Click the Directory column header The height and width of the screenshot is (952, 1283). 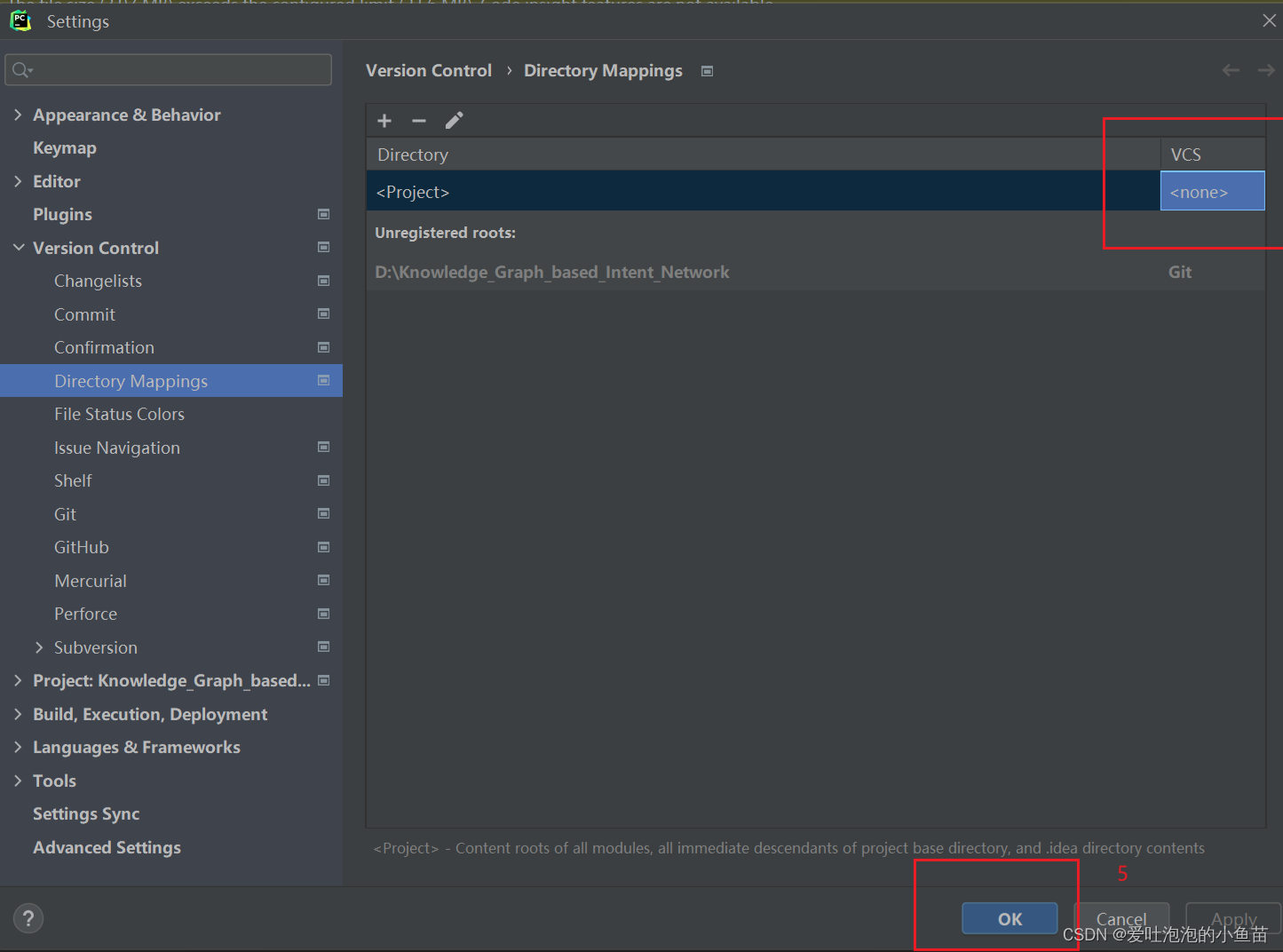click(764, 155)
